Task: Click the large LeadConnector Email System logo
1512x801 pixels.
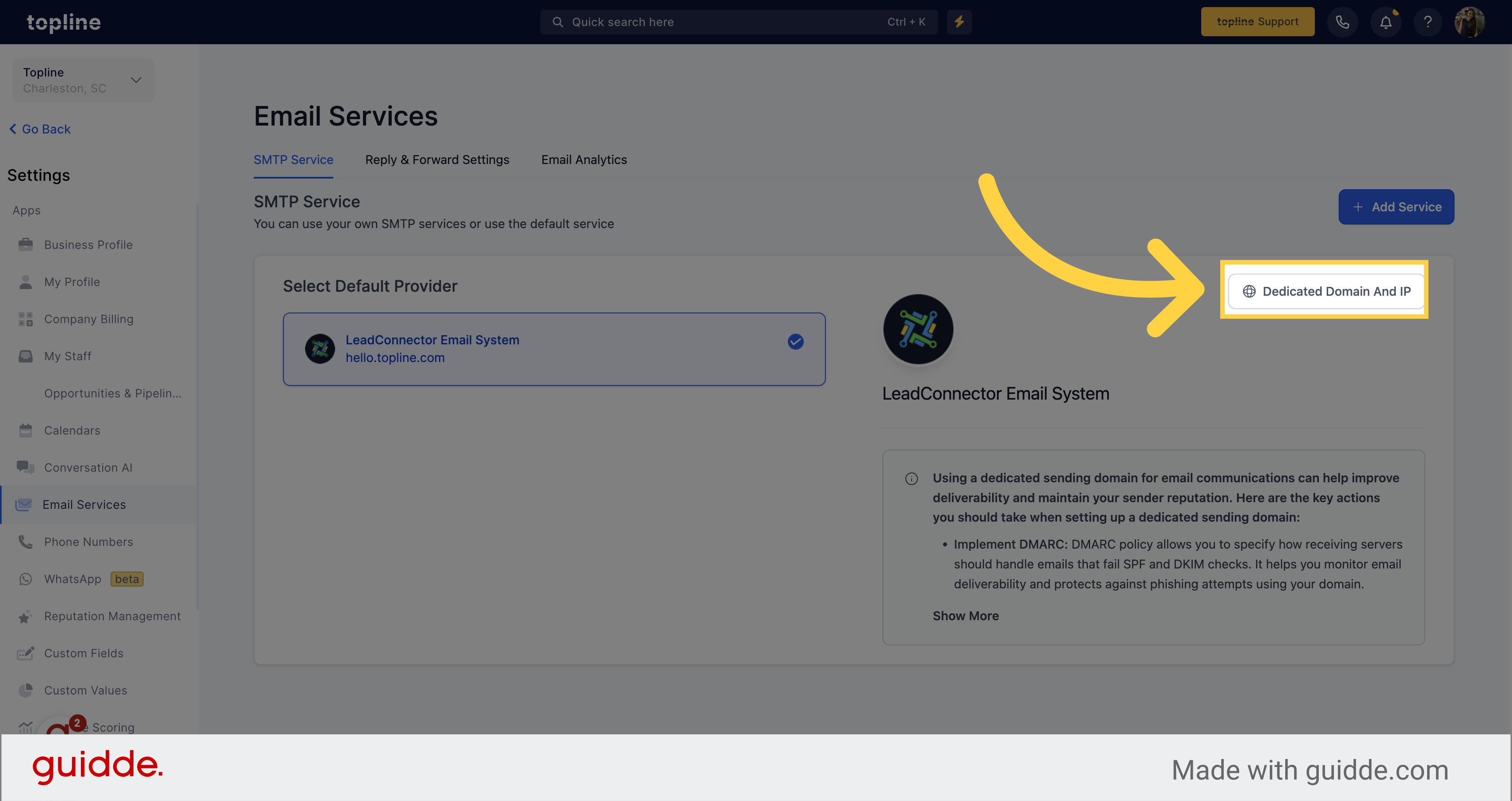Action: point(918,329)
